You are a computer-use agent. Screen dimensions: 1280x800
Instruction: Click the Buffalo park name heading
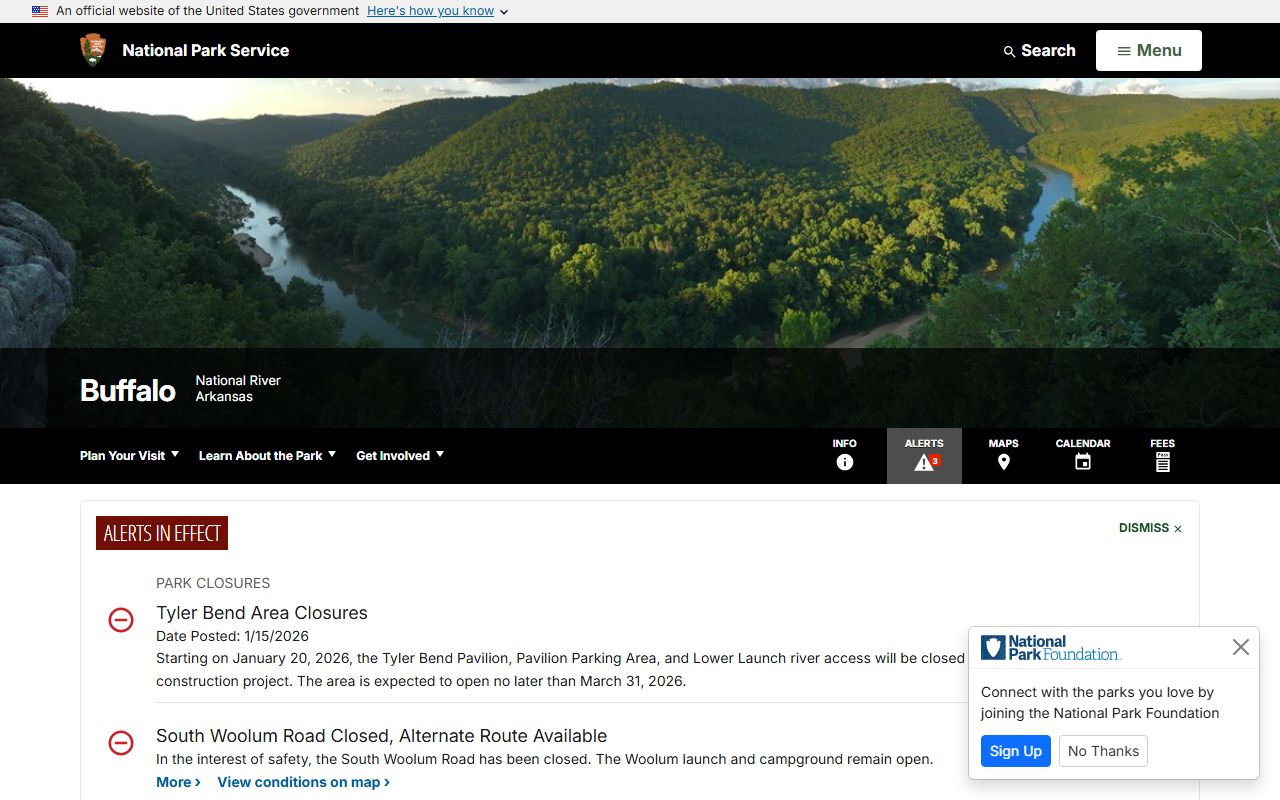click(x=128, y=390)
